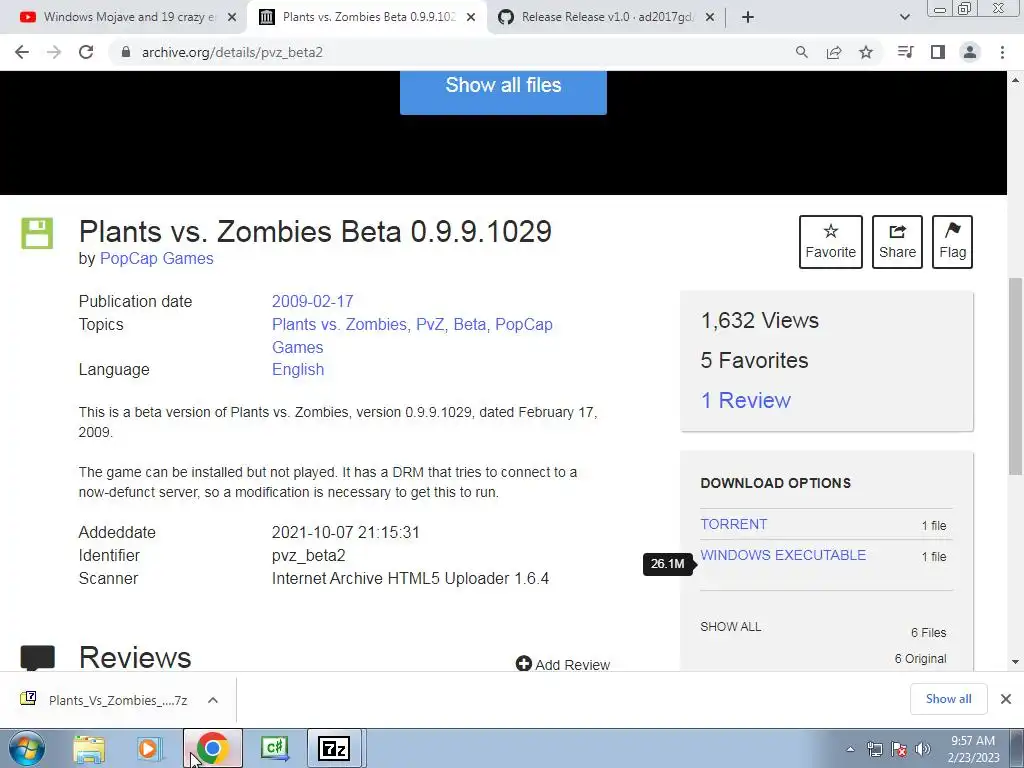Open the PopCap Games creator link
The image size is (1024, 768).
[157, 258]
